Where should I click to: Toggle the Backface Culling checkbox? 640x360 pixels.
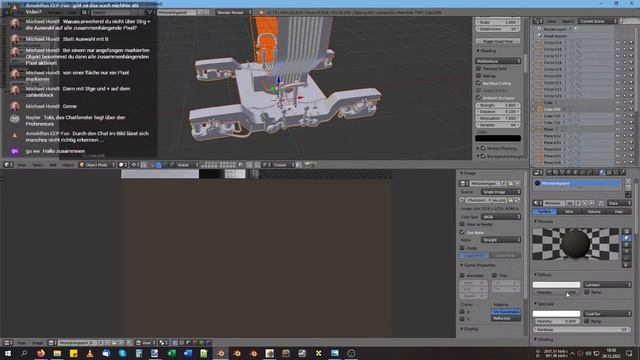click(479, 83)
